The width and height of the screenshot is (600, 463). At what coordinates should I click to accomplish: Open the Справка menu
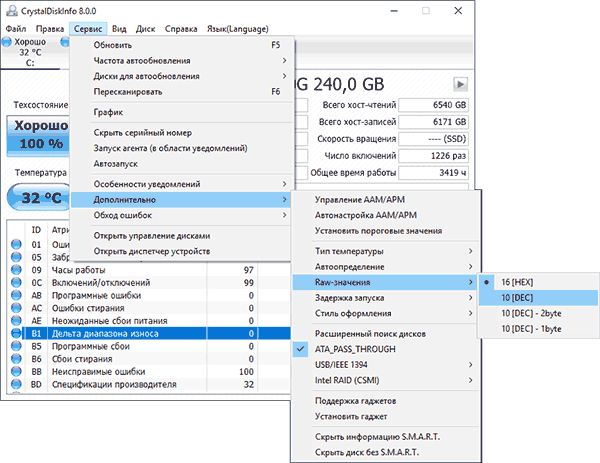(x=181, y=29)
